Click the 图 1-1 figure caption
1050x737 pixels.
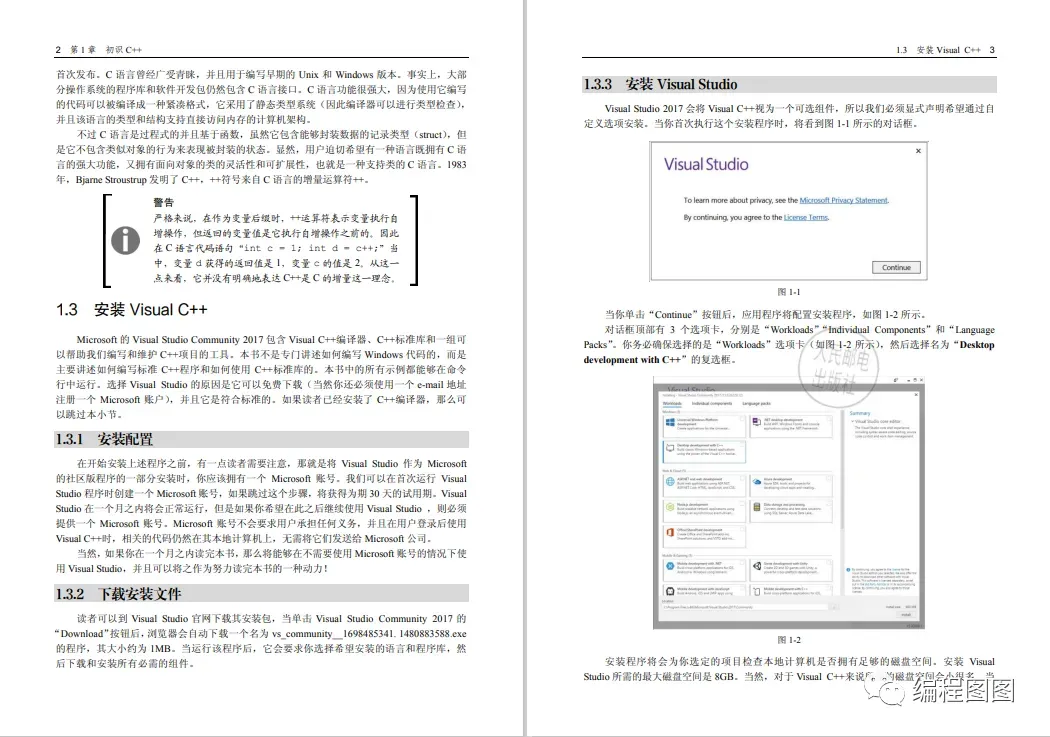click(x=789, y=292)
